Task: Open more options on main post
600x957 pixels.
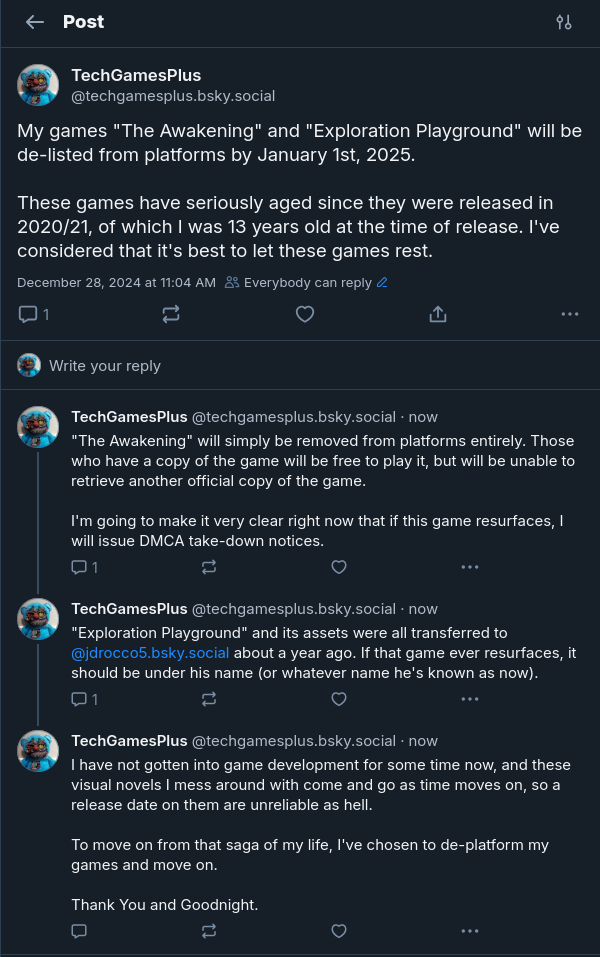Action: [570, 314]
